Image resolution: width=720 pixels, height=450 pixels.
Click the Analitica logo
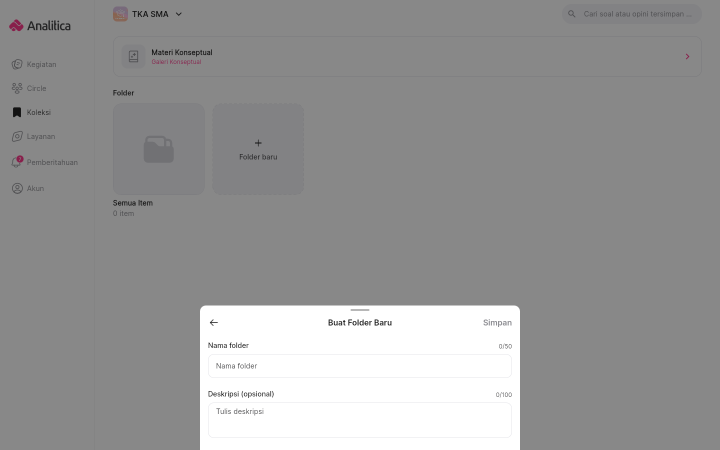(40, 26)
